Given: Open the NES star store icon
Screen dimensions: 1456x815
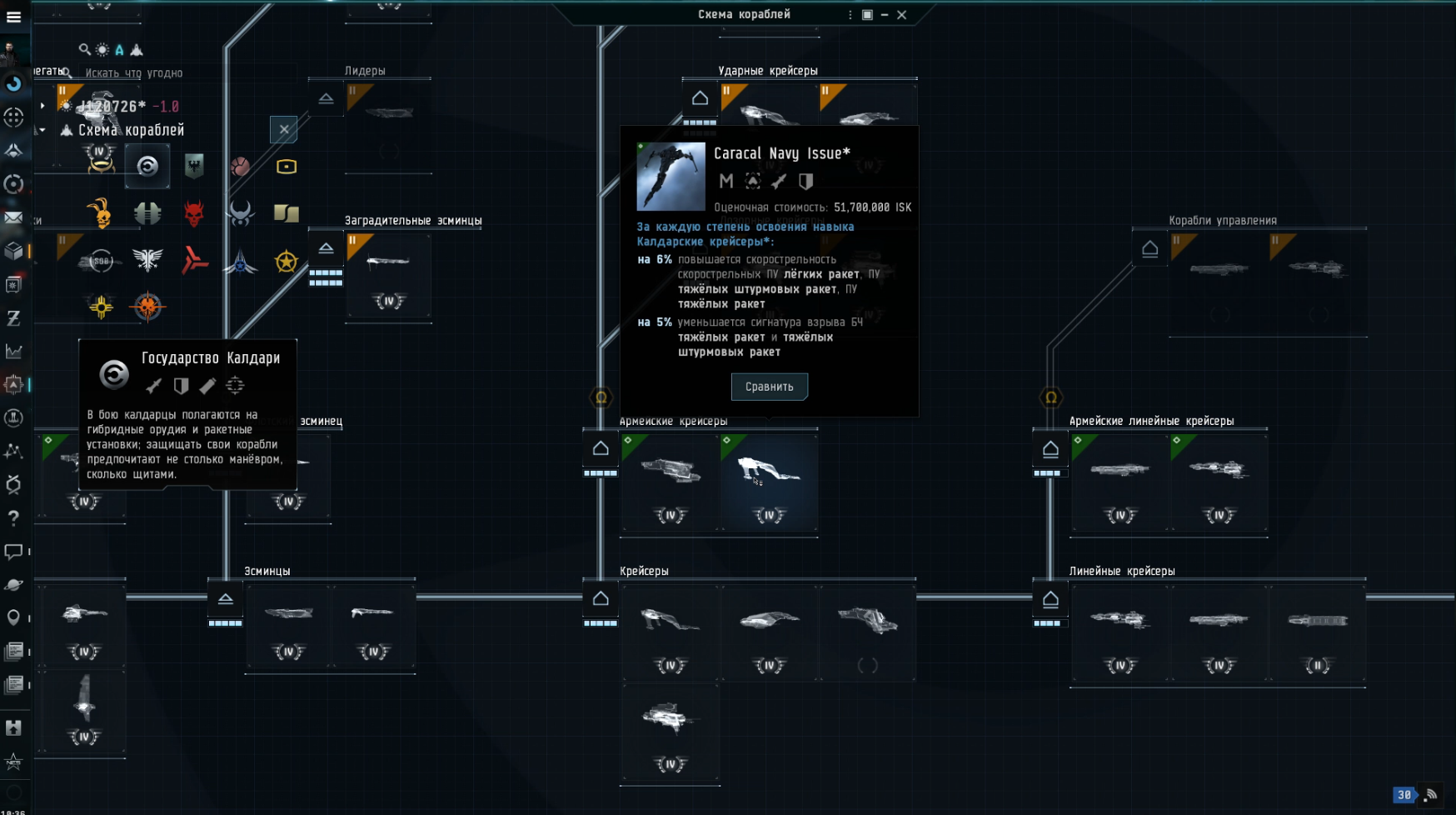Looking at the screenshot, I should (x=13, y=761).
